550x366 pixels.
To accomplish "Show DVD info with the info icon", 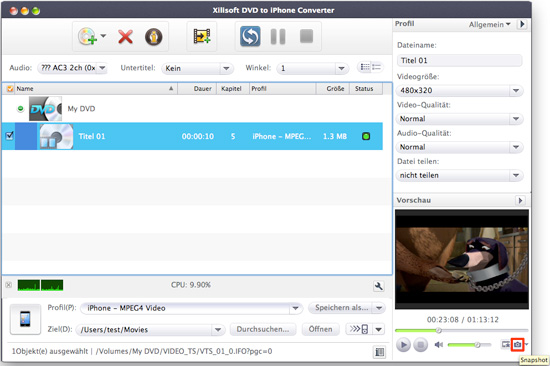I will pyautogui.click(x=154, y=36).
